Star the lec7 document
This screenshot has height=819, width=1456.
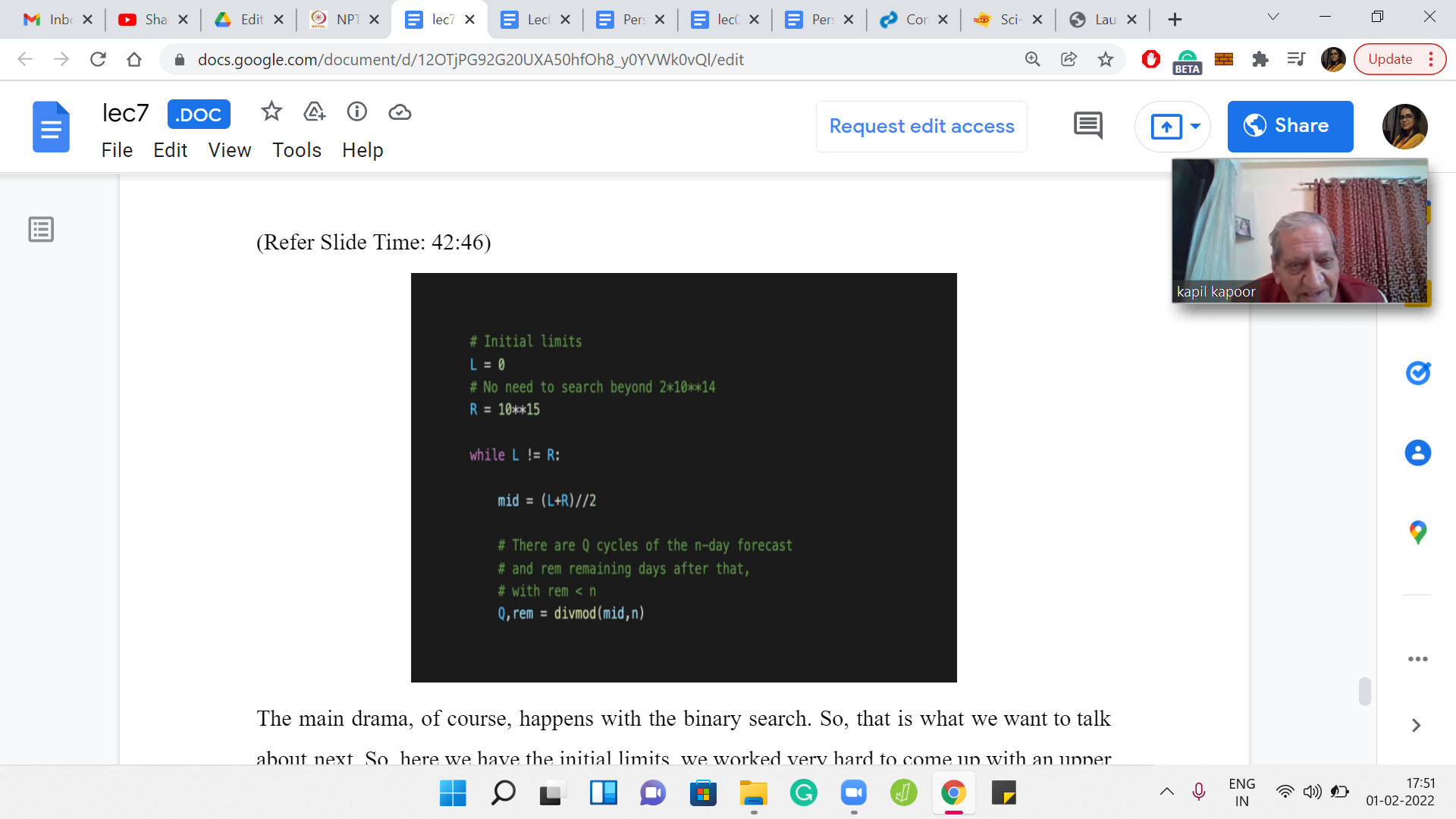(x=271, y=112)
